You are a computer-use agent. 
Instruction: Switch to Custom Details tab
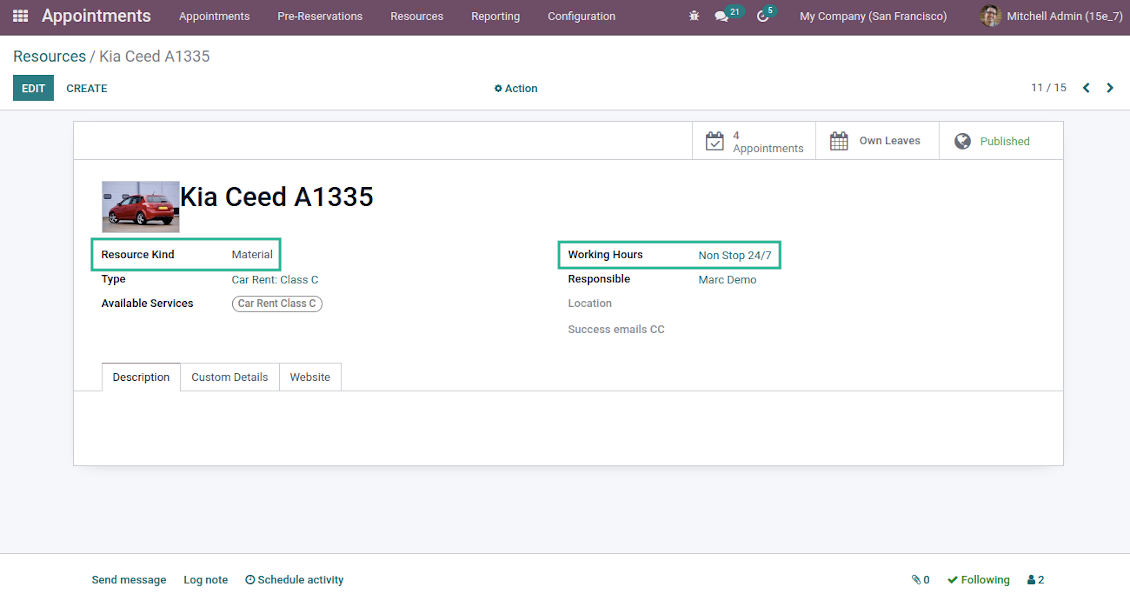pyautogui.click(x=229, y=377)
